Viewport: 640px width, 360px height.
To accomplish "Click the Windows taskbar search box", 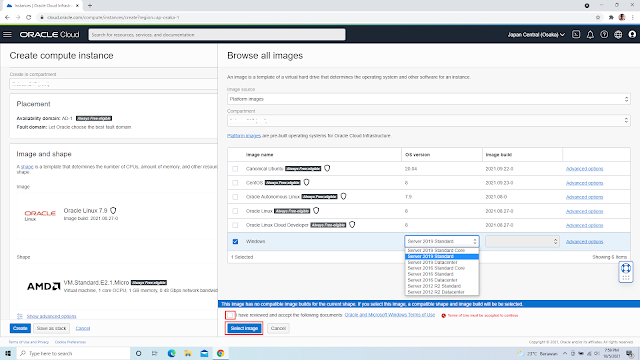I will pyautogui.click(x=73, y=353).
